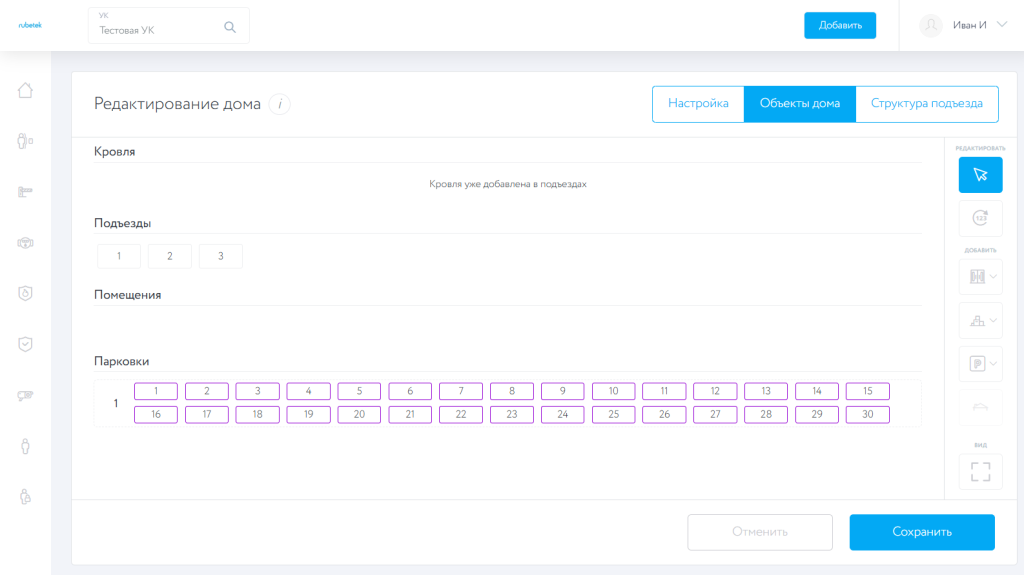Switch to the Объекты дома tab

click(x=799, y=104)
